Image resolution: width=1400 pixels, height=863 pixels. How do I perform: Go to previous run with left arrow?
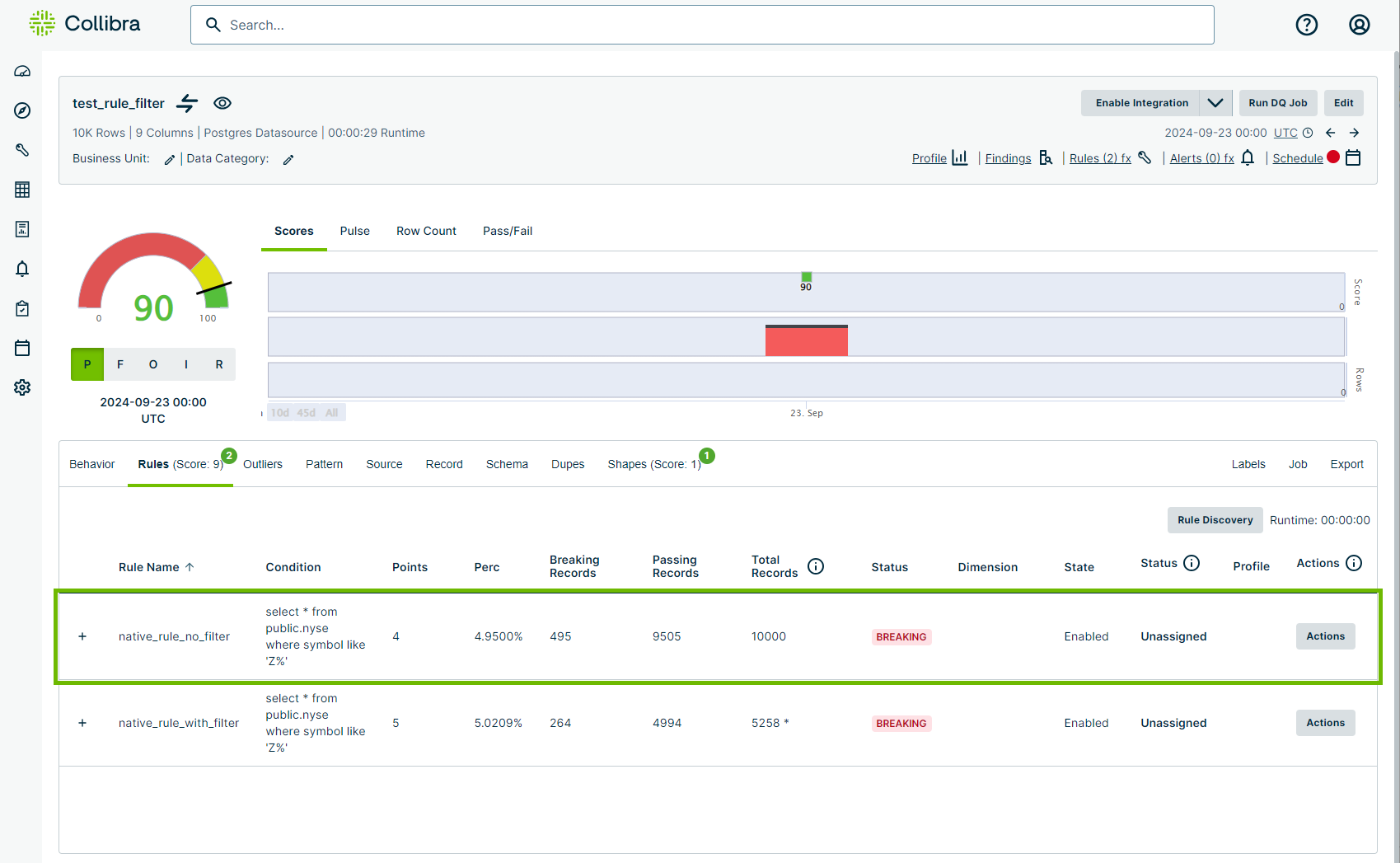point(1331,133)
